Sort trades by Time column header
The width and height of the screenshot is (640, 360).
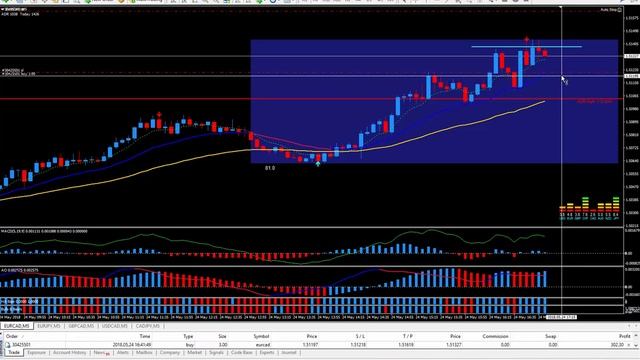pyautogui.click(x=145, y=336)
